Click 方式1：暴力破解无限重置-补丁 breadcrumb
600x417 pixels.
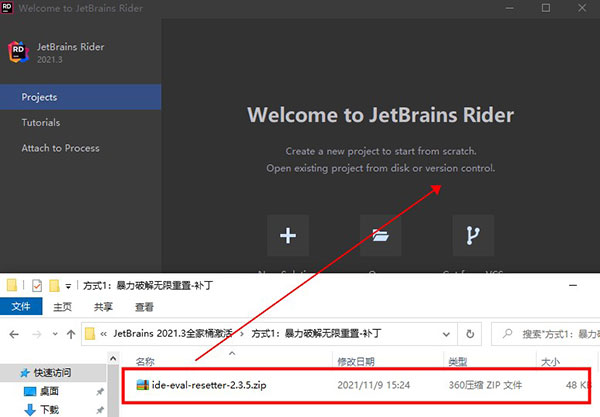tap(316, 334)
